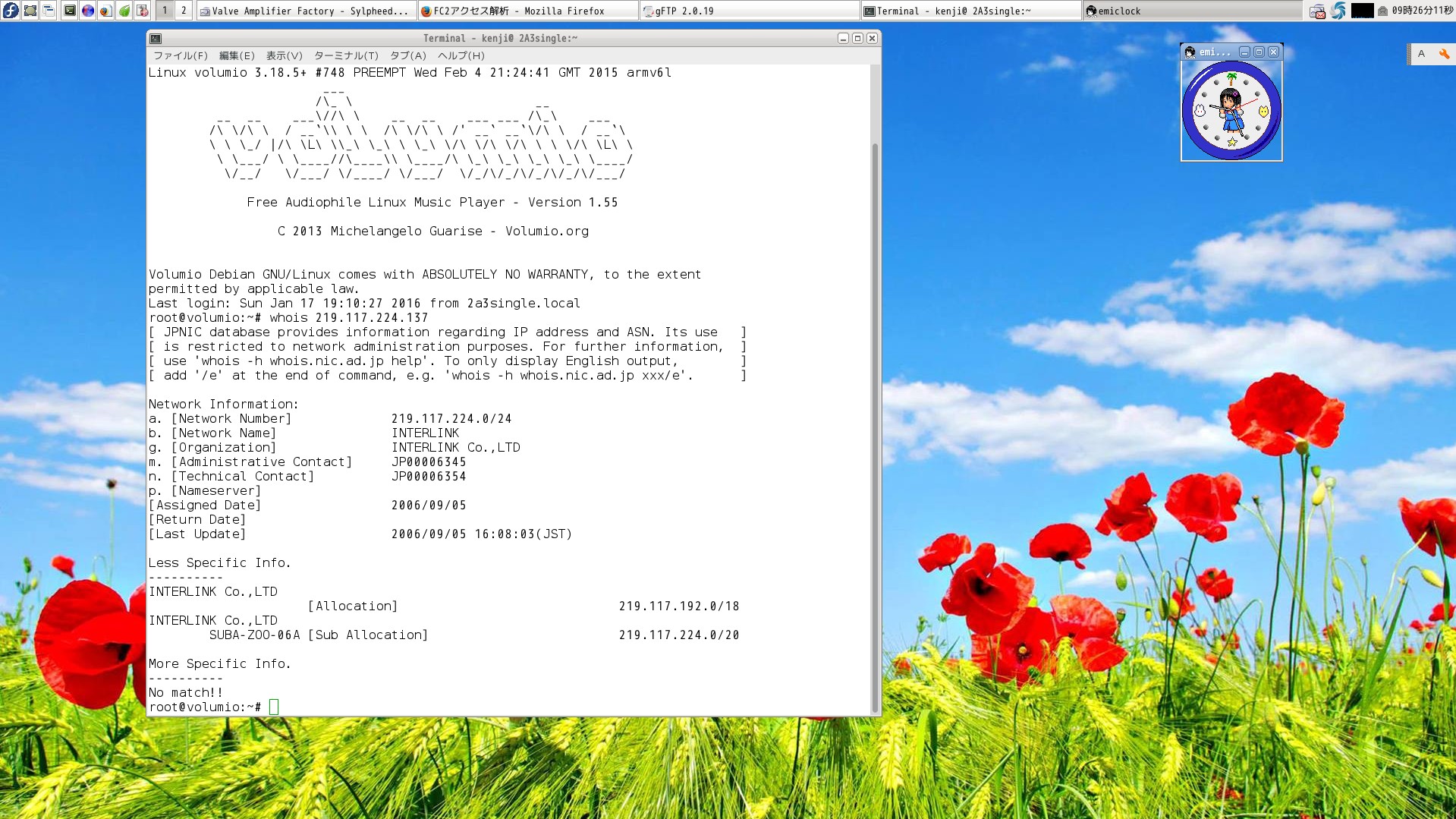
Task: Expand the 表示(V) menu
Action: coord(284,55)
